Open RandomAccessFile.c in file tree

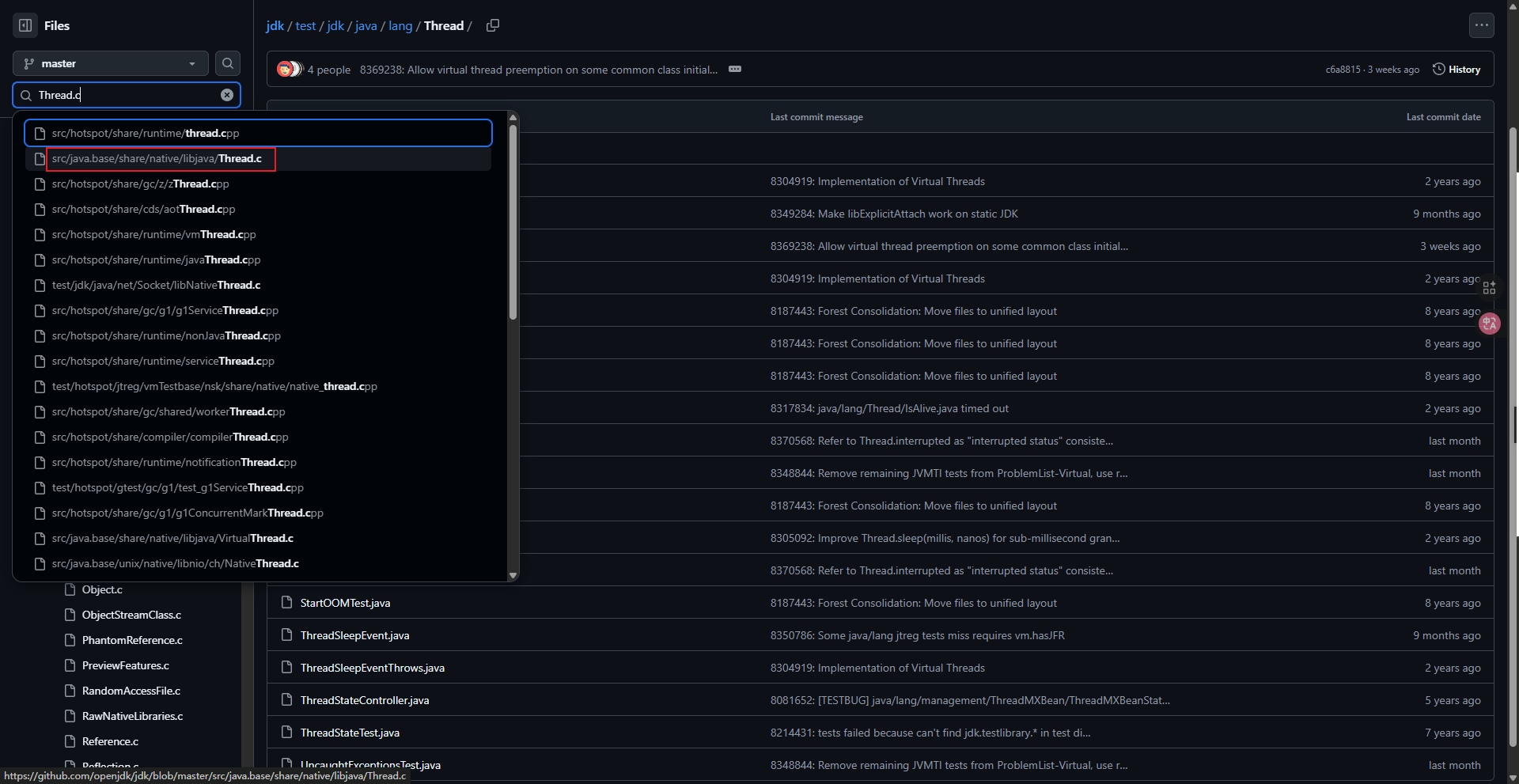tap(131, 691)
